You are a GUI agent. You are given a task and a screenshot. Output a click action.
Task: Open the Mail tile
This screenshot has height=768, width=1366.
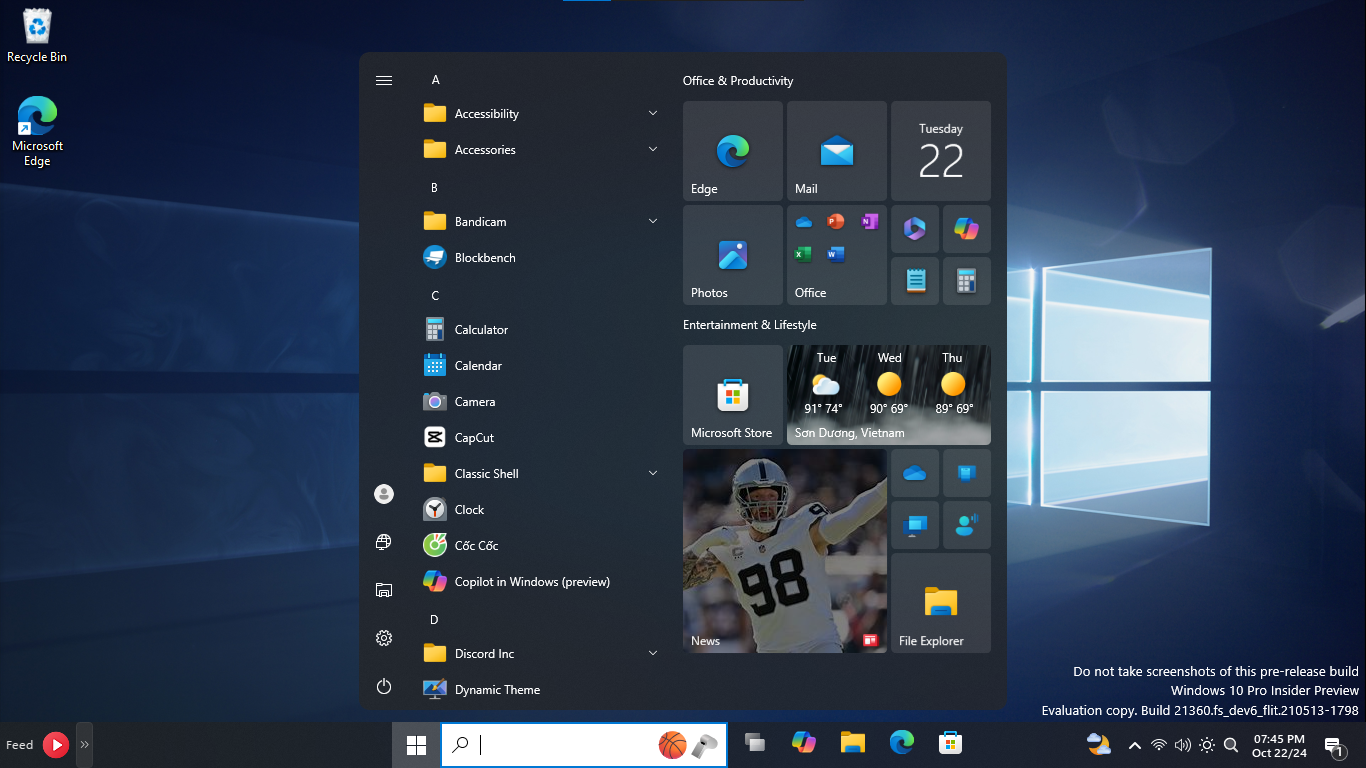tap(837, 151)
